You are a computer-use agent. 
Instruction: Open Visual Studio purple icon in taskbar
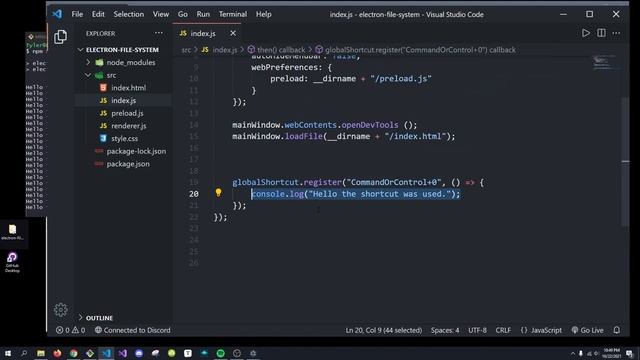point(122,353)
